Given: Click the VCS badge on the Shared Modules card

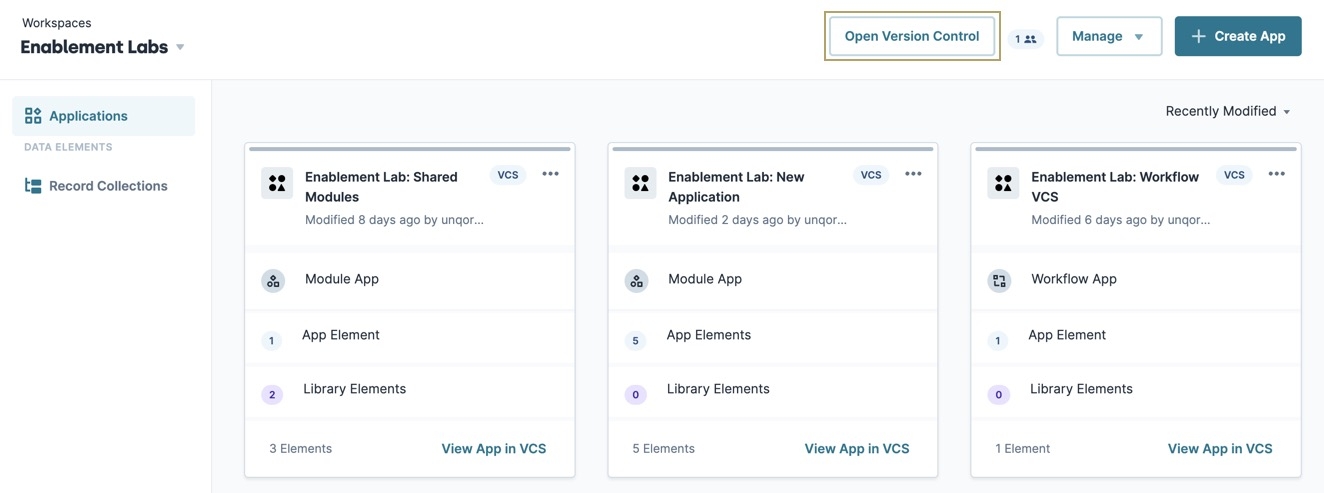Looking at the screenshot, I should click(508, 175).
